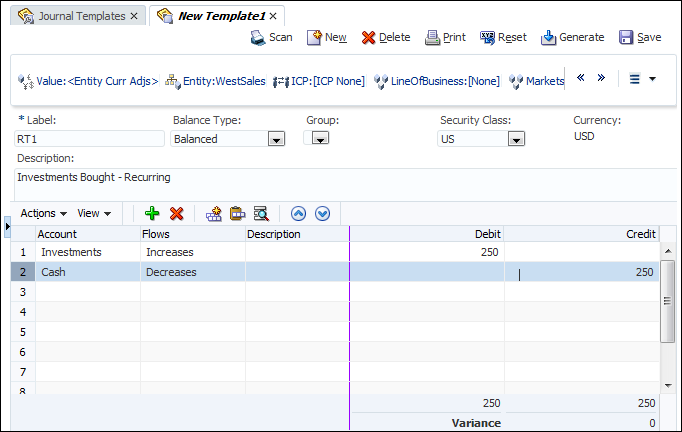The height and width of the screenshot is (432, 682).
Task: Select the Investments account cell
Action: pos(88,252)
